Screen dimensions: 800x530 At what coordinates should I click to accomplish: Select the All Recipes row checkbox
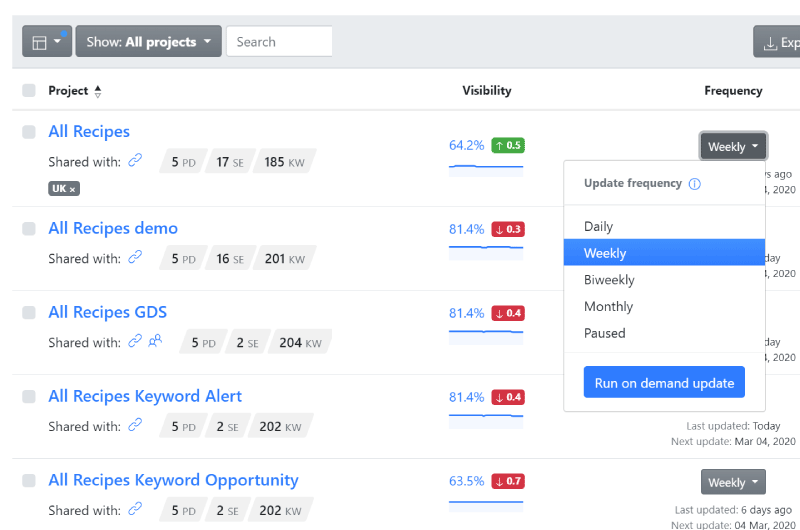29,132
